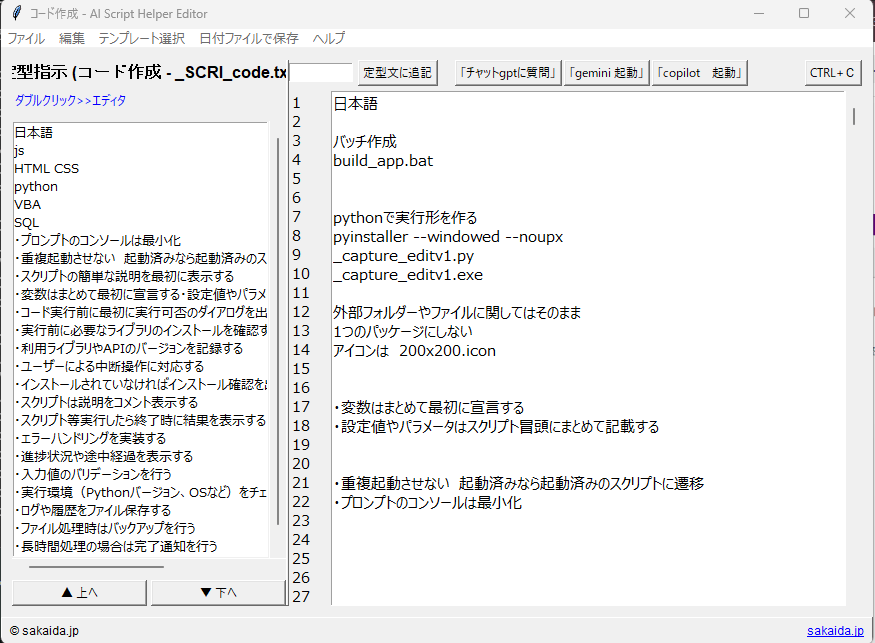
Task: Select python in the template list
Action: pos(36,186)
